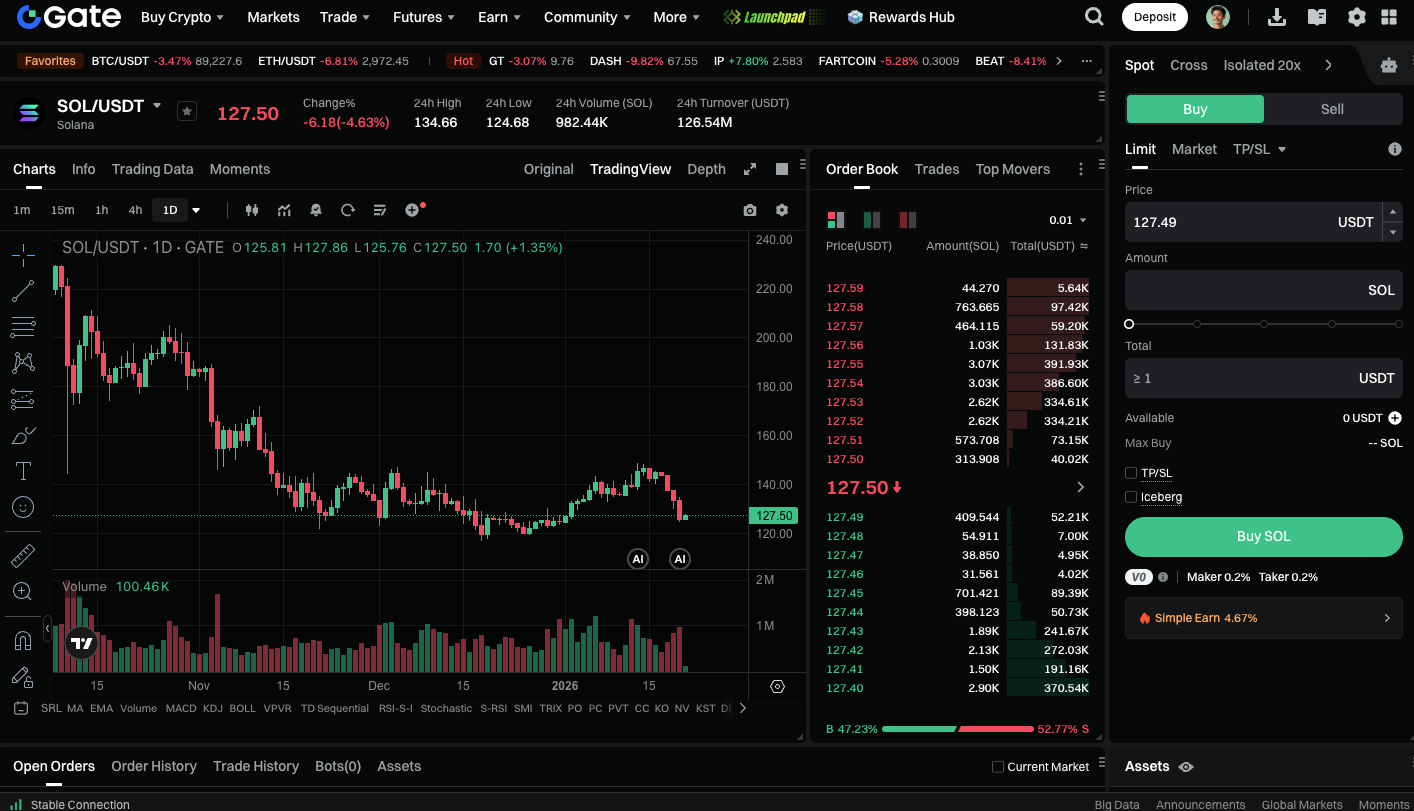Click the amount percentage slider handle
Screen dimensions: 1414x811
[x=1129, y=324]
